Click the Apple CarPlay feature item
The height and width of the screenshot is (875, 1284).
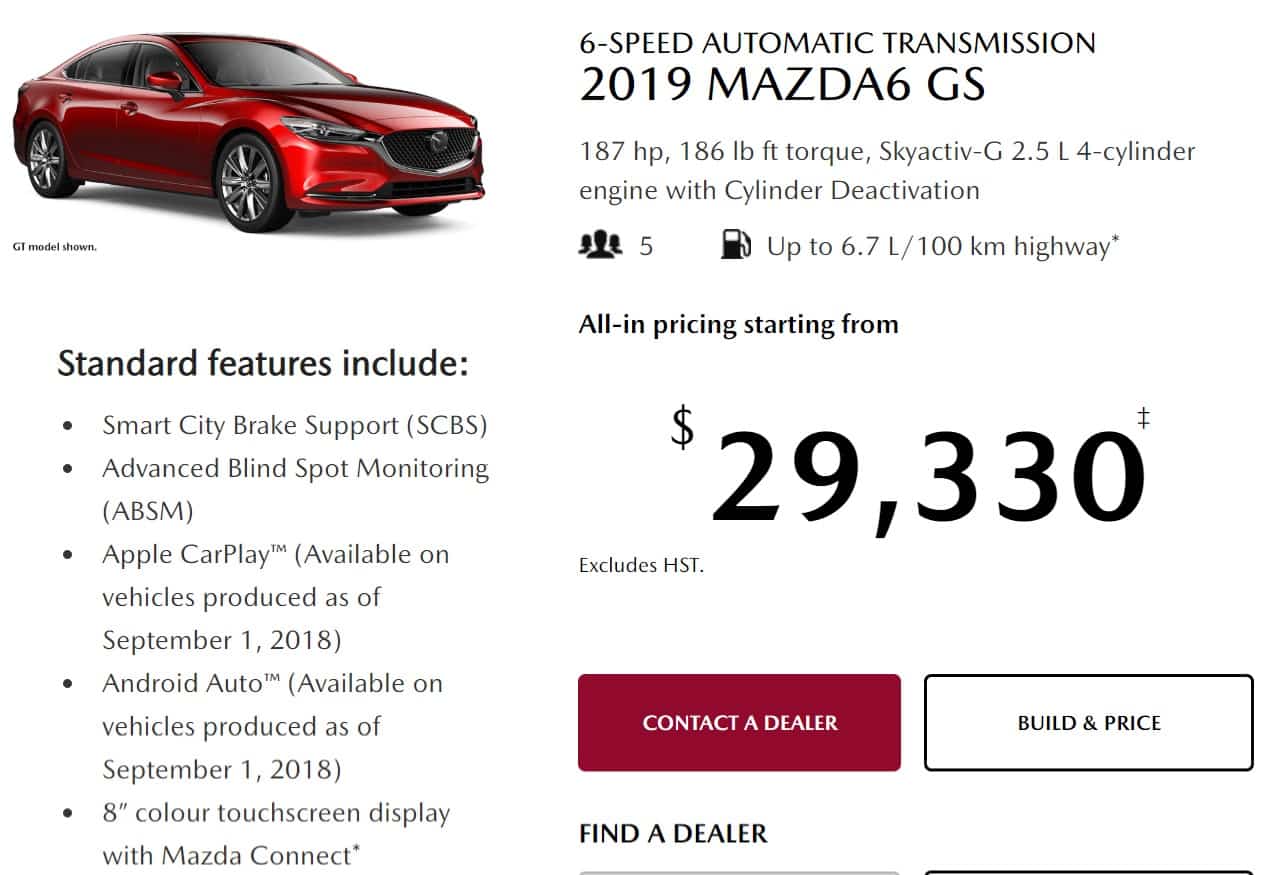[x=275, y=597]
